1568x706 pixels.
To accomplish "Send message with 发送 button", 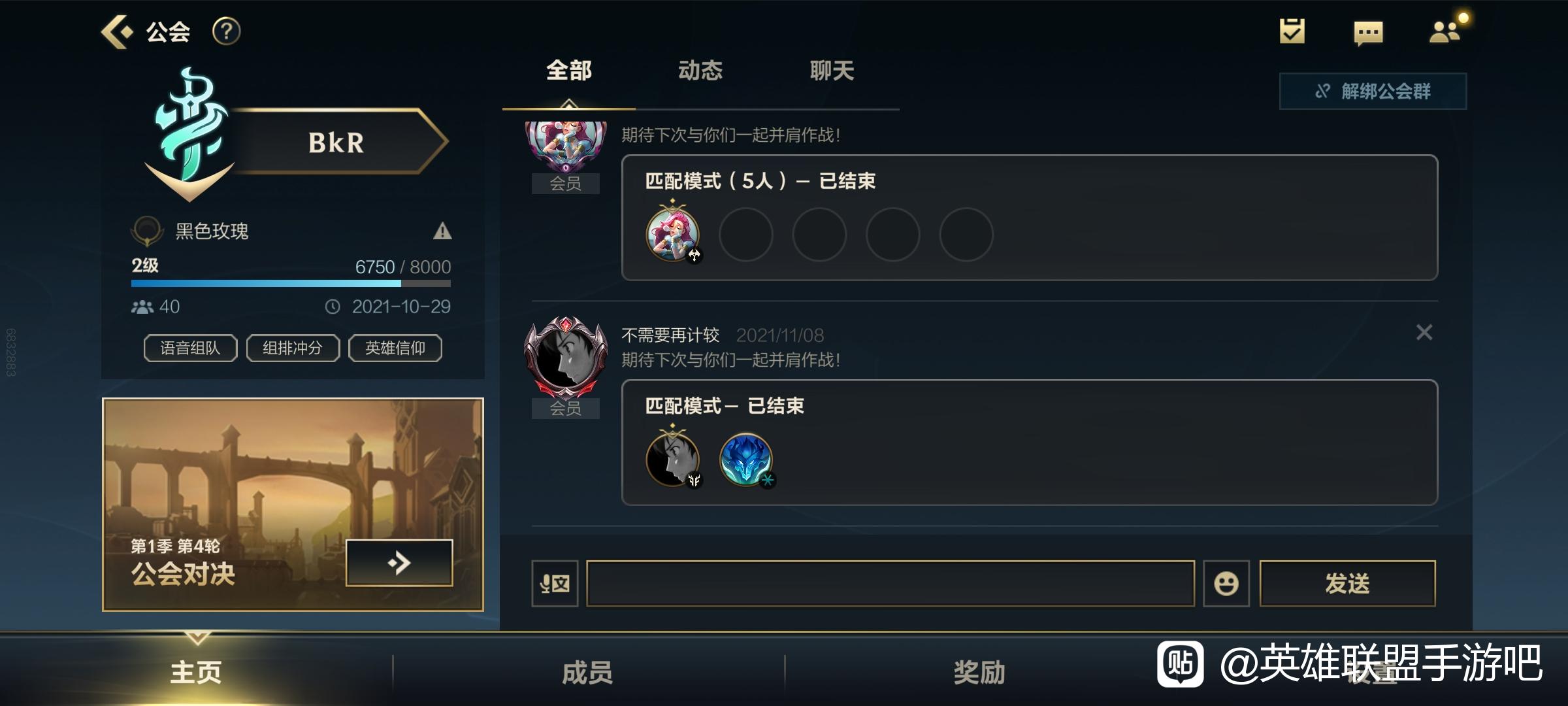I will (x=1347, y=583).
